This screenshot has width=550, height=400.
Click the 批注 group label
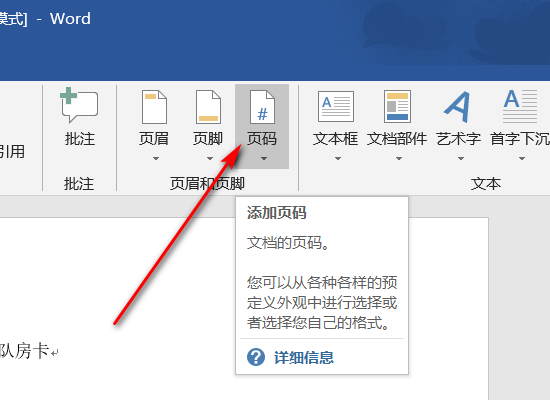coord(79,184)
